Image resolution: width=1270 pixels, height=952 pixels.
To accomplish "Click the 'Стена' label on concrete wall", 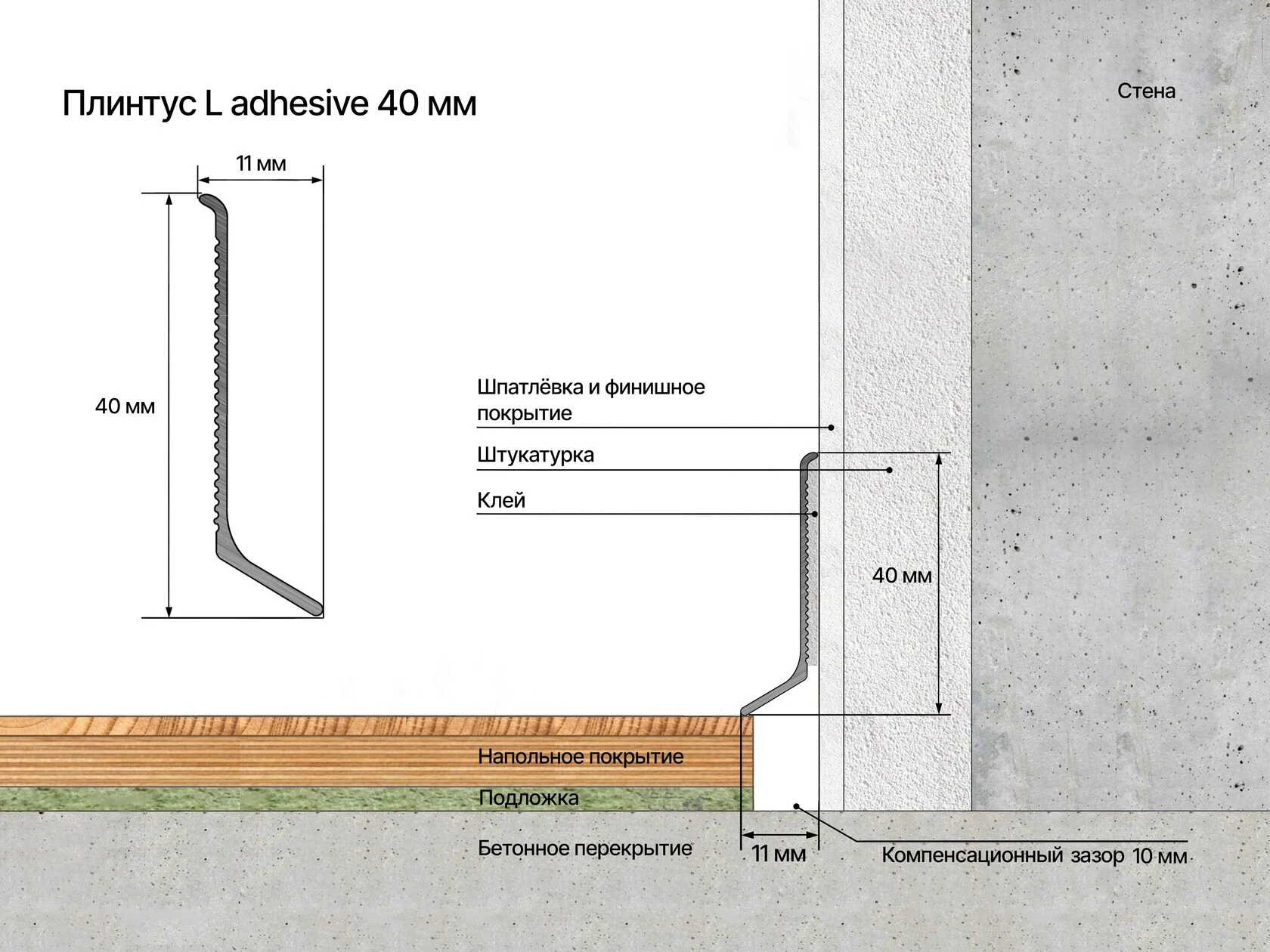I will (1147, 91).
